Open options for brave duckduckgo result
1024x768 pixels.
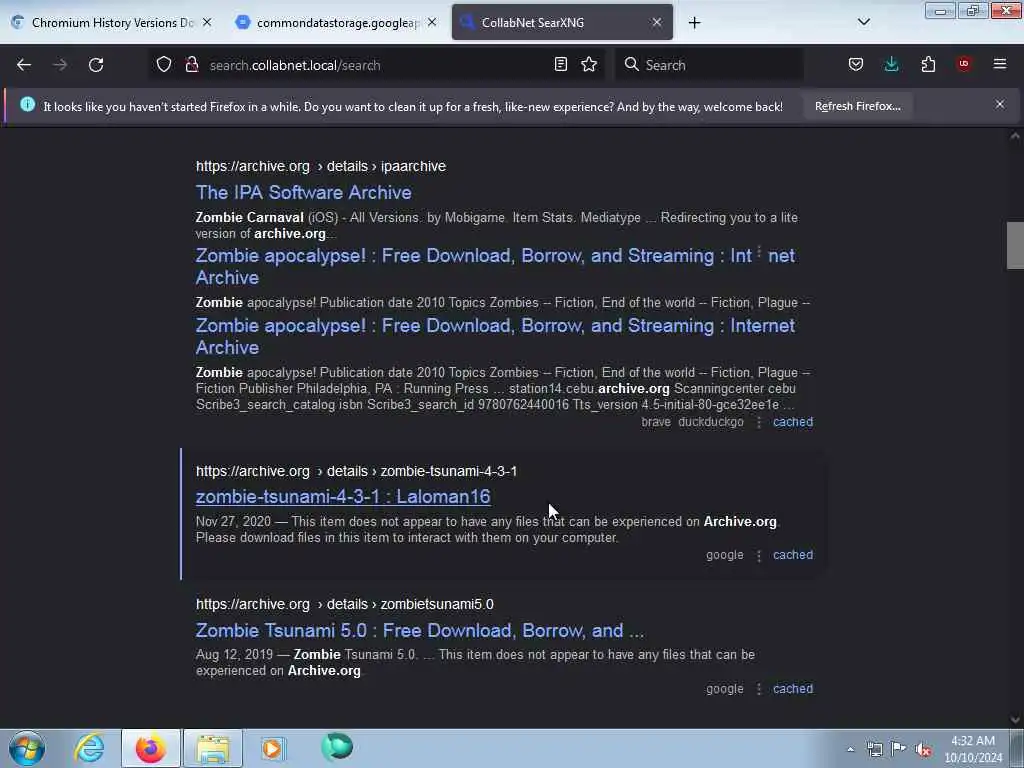tap(759, 423)
